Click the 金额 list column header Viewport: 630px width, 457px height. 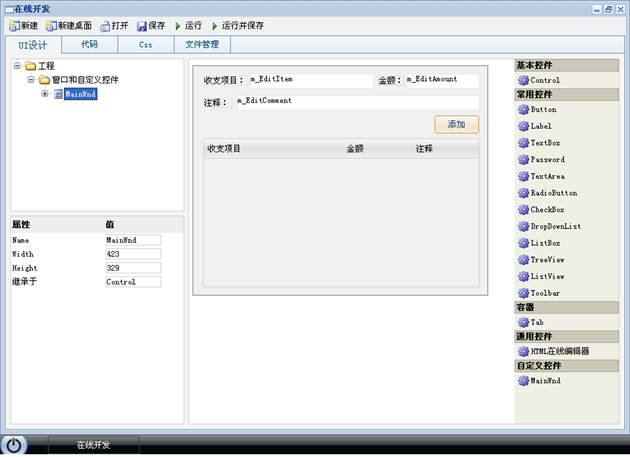coord(355,149)
